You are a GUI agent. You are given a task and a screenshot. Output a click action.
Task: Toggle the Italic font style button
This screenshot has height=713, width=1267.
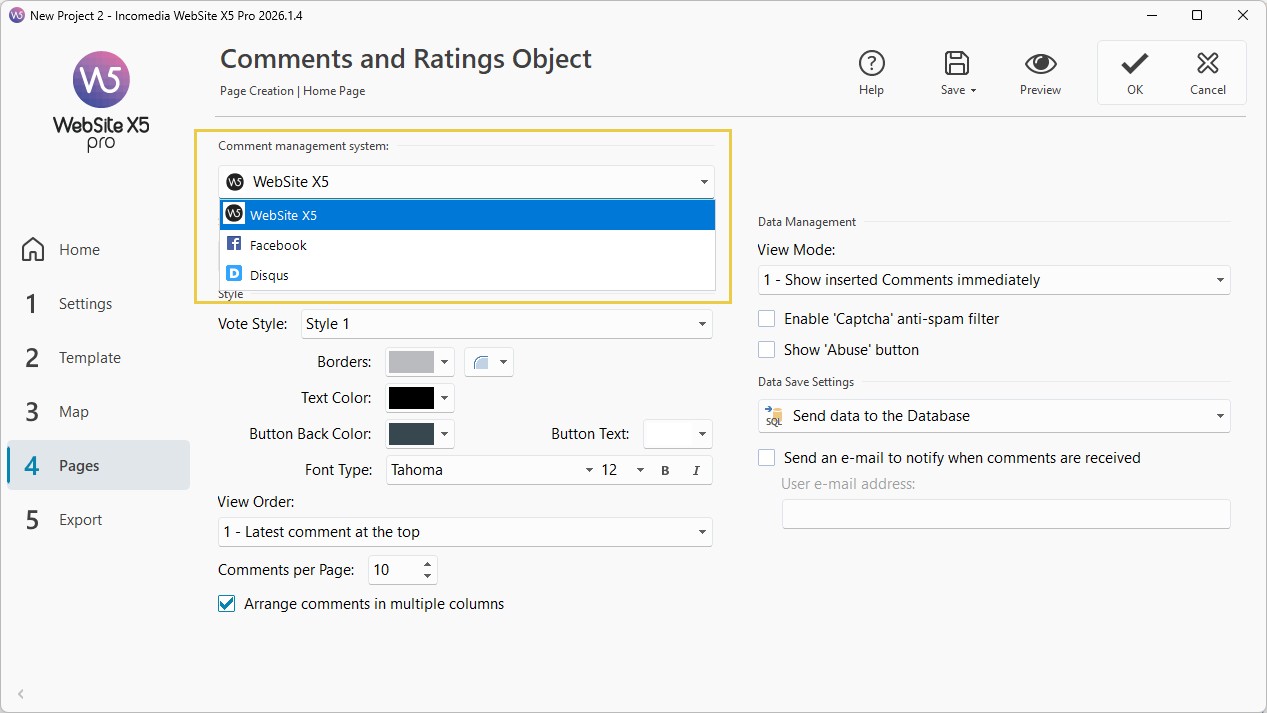[x=696, y=470]
